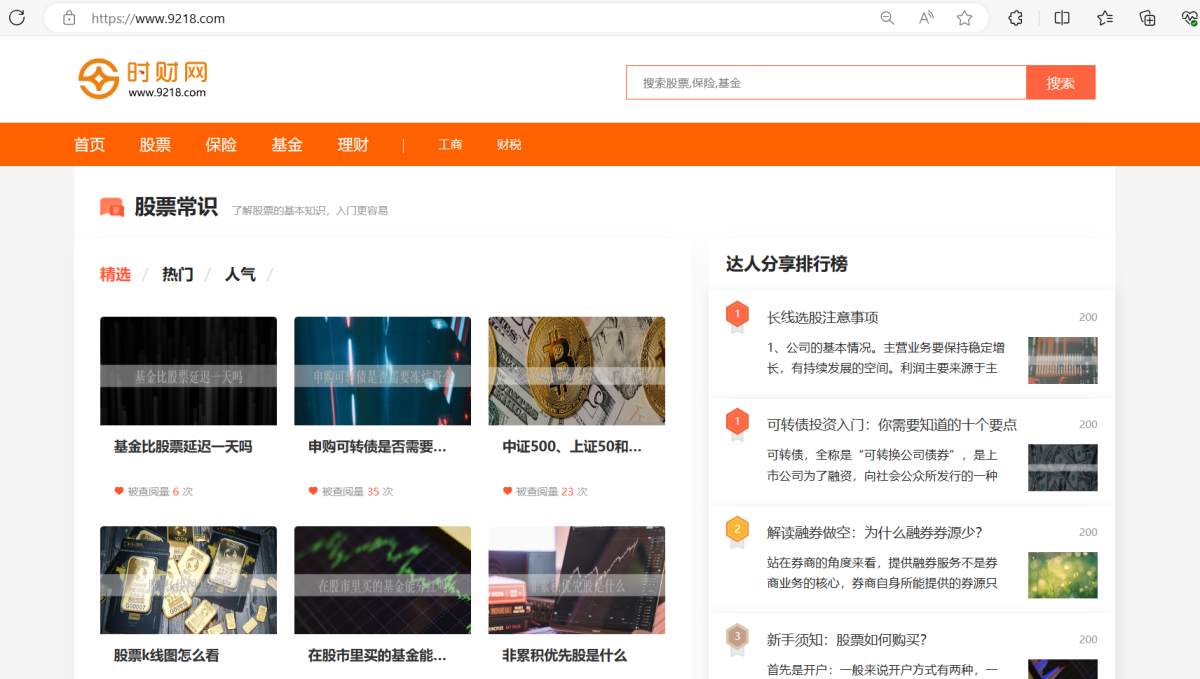1200x679 pixels.
Task: Toggle the favorites star for this page
Action: click(964, 17)
